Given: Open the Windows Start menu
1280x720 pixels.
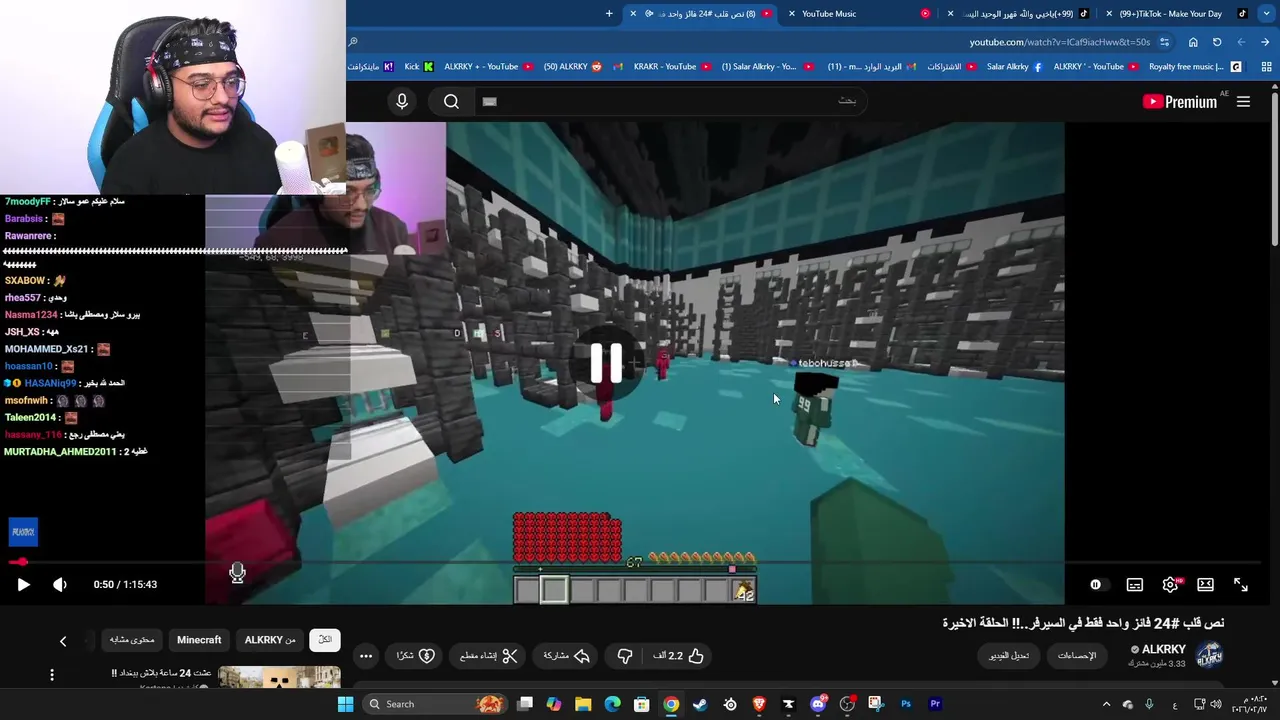Looking at the screenshot, I should [x=345, y=704].
